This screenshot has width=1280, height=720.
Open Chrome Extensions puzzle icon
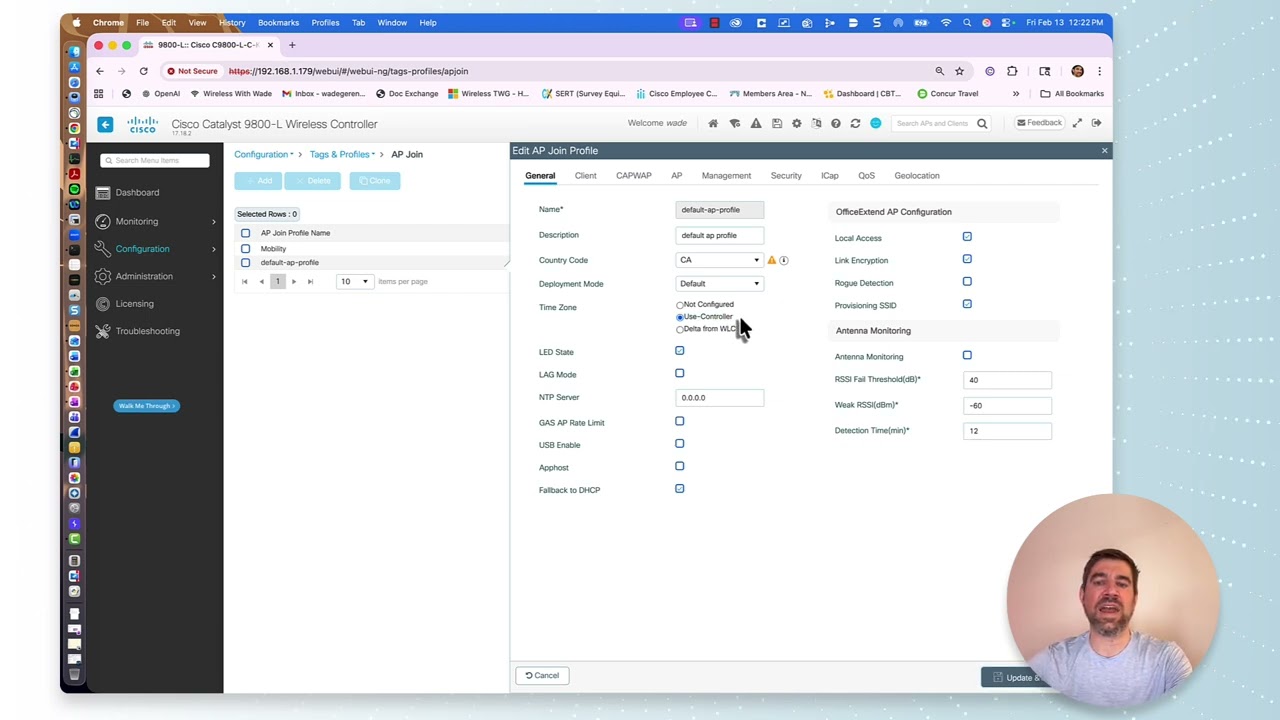click(1012, 71)
